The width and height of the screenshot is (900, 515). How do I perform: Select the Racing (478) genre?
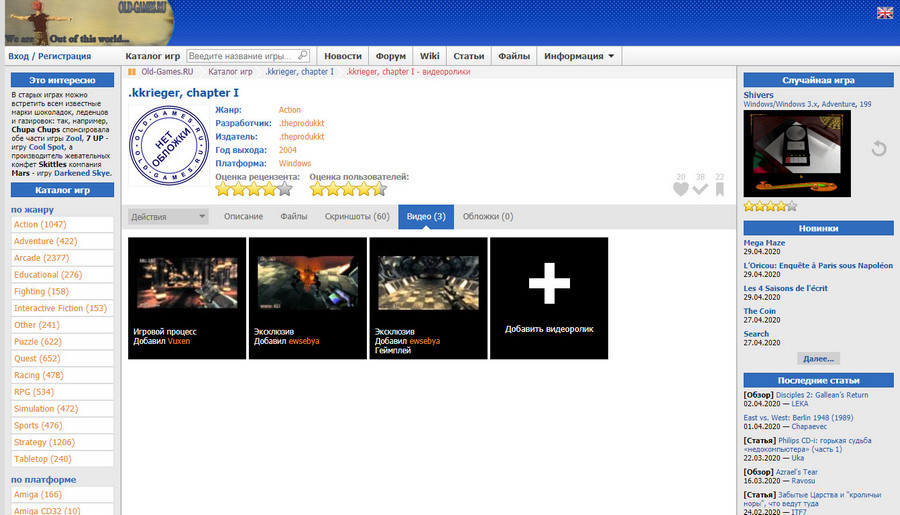pyautogui.click(x=62, y=375)
